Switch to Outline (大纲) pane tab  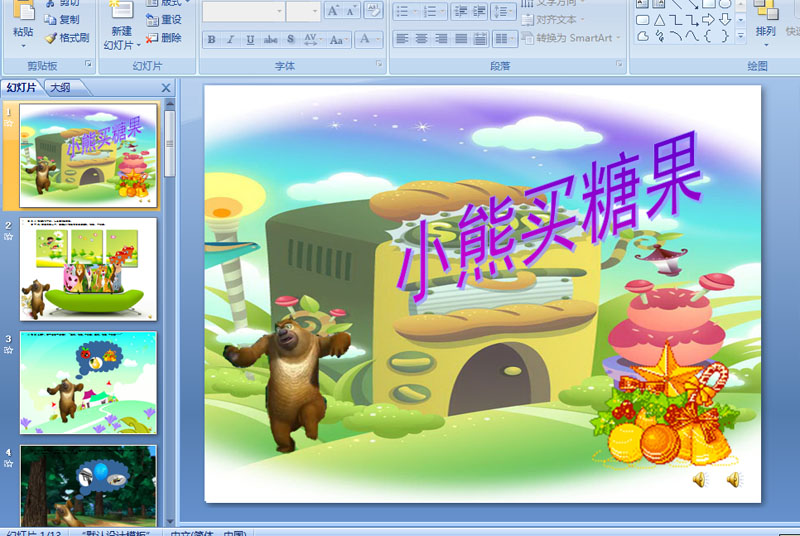coord(61,88)
